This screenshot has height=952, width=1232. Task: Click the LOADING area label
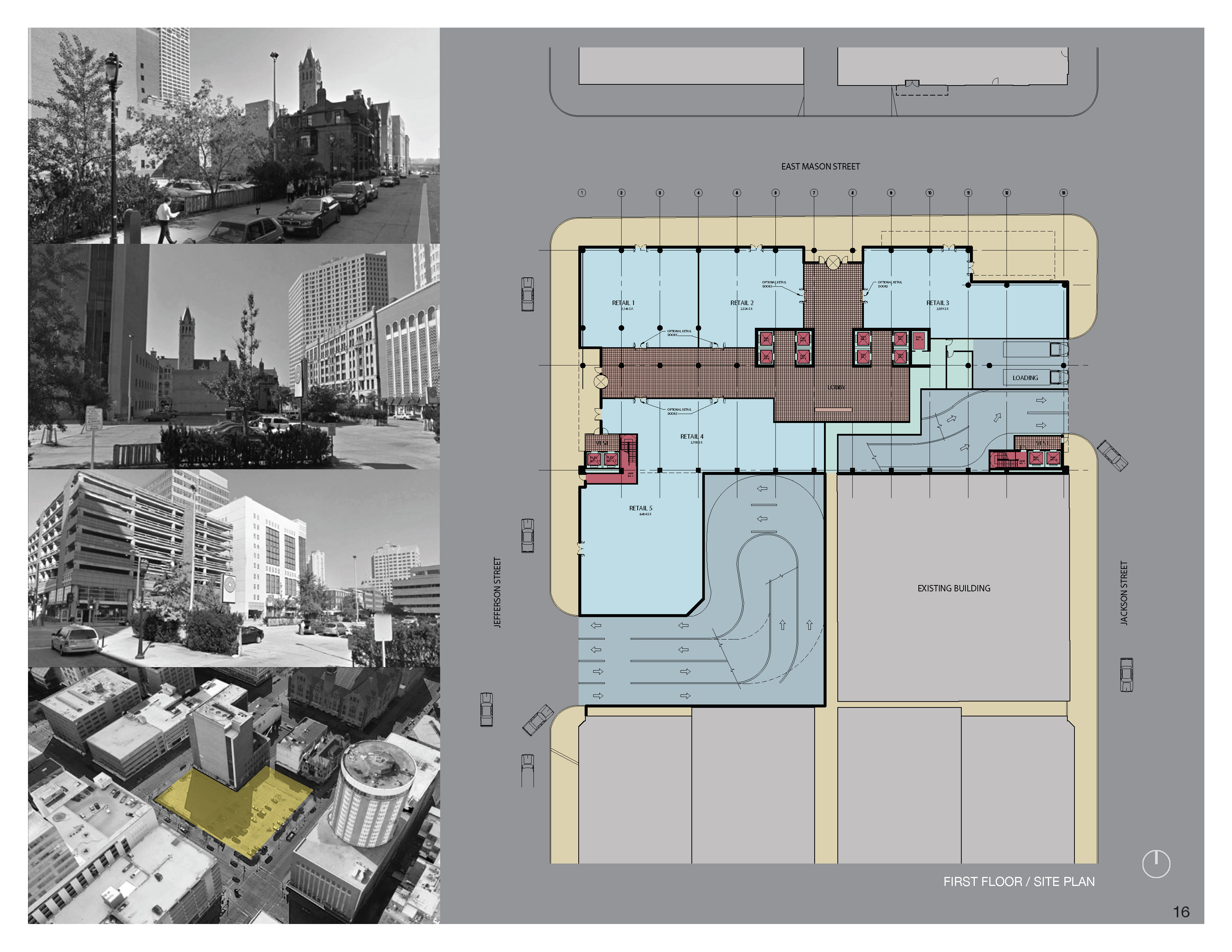click(x=1025, y=378)
